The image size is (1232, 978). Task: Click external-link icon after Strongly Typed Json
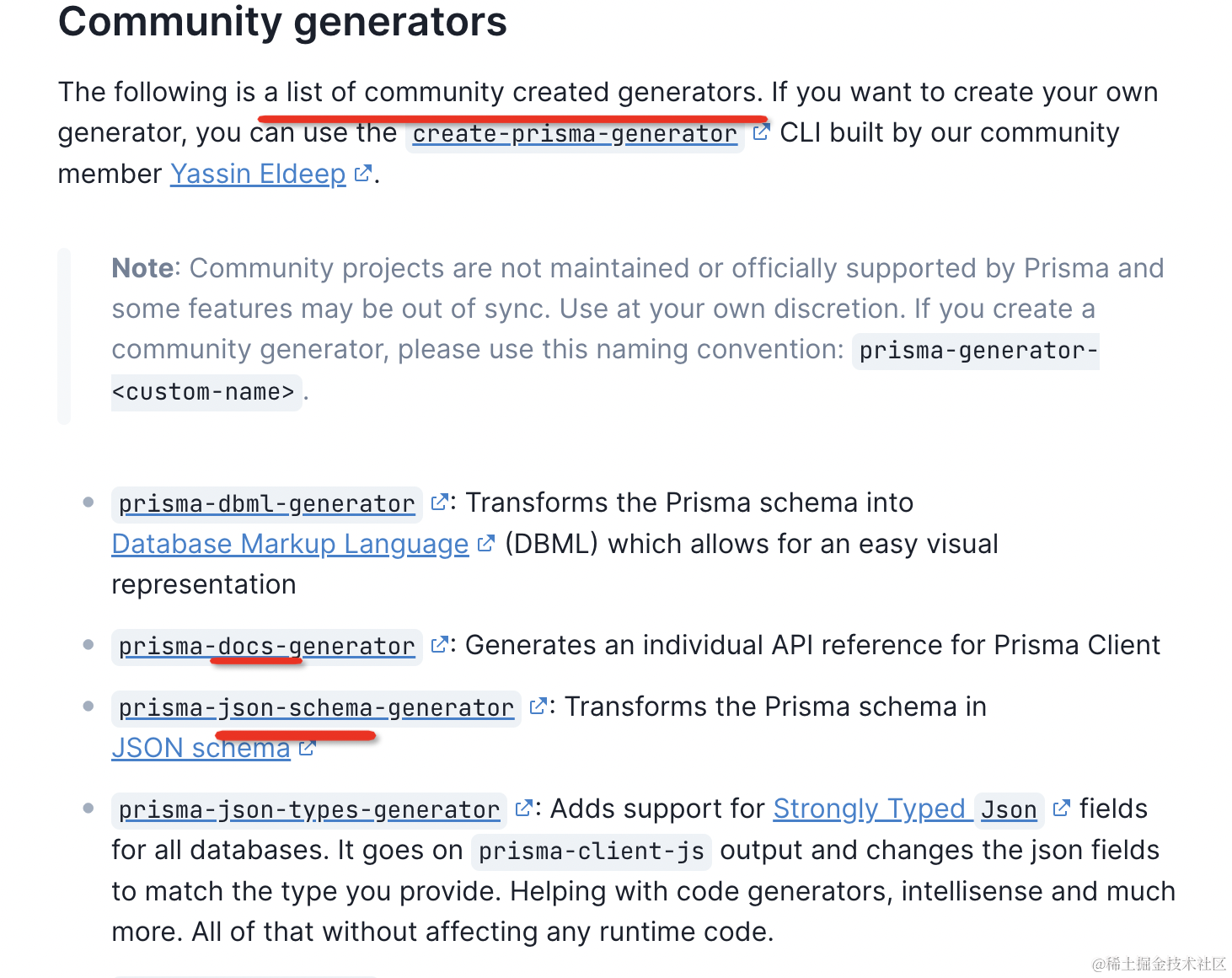(x=1062, y=809)
